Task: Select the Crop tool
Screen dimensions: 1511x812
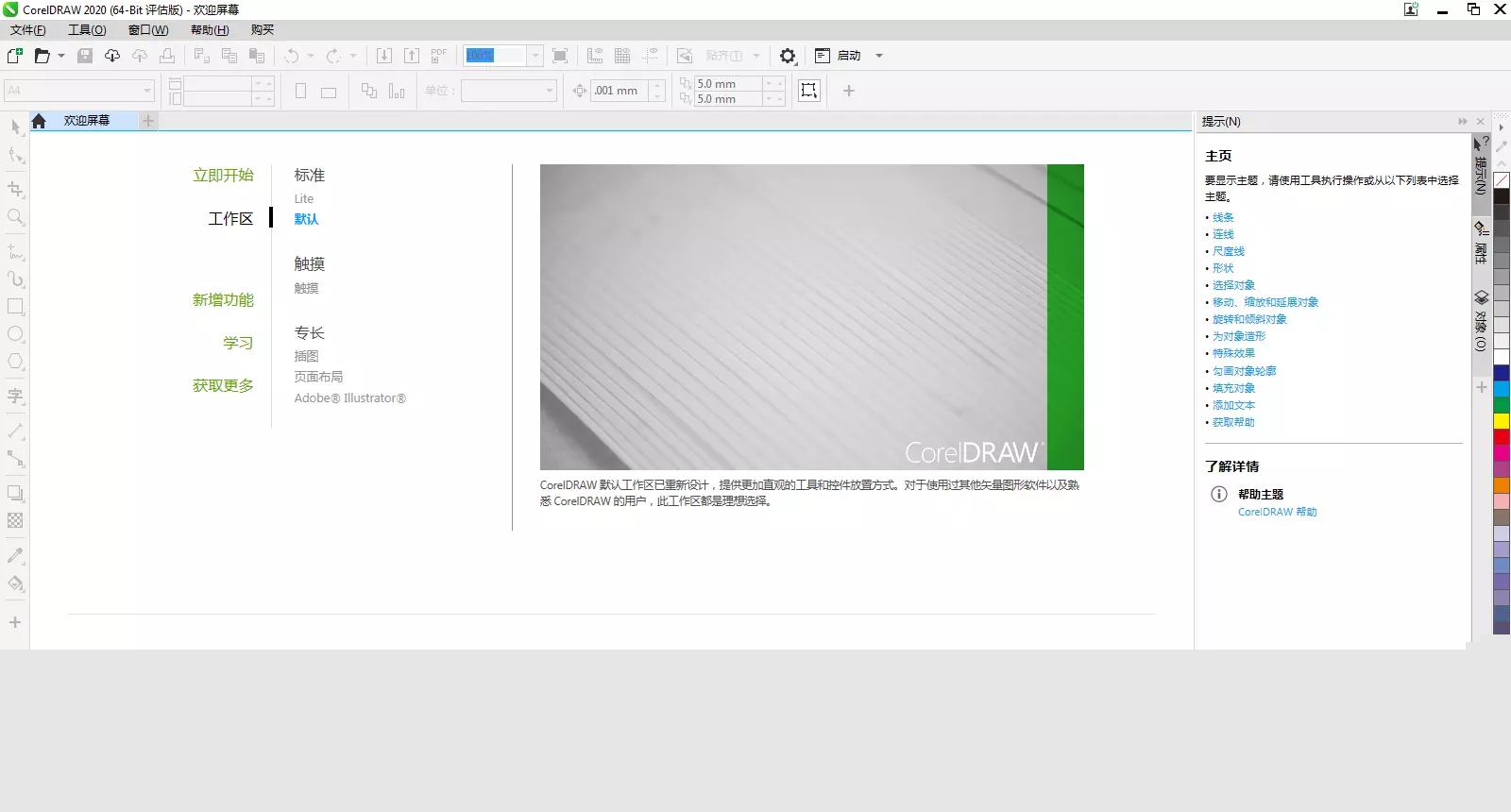Action: coord(15,189)
